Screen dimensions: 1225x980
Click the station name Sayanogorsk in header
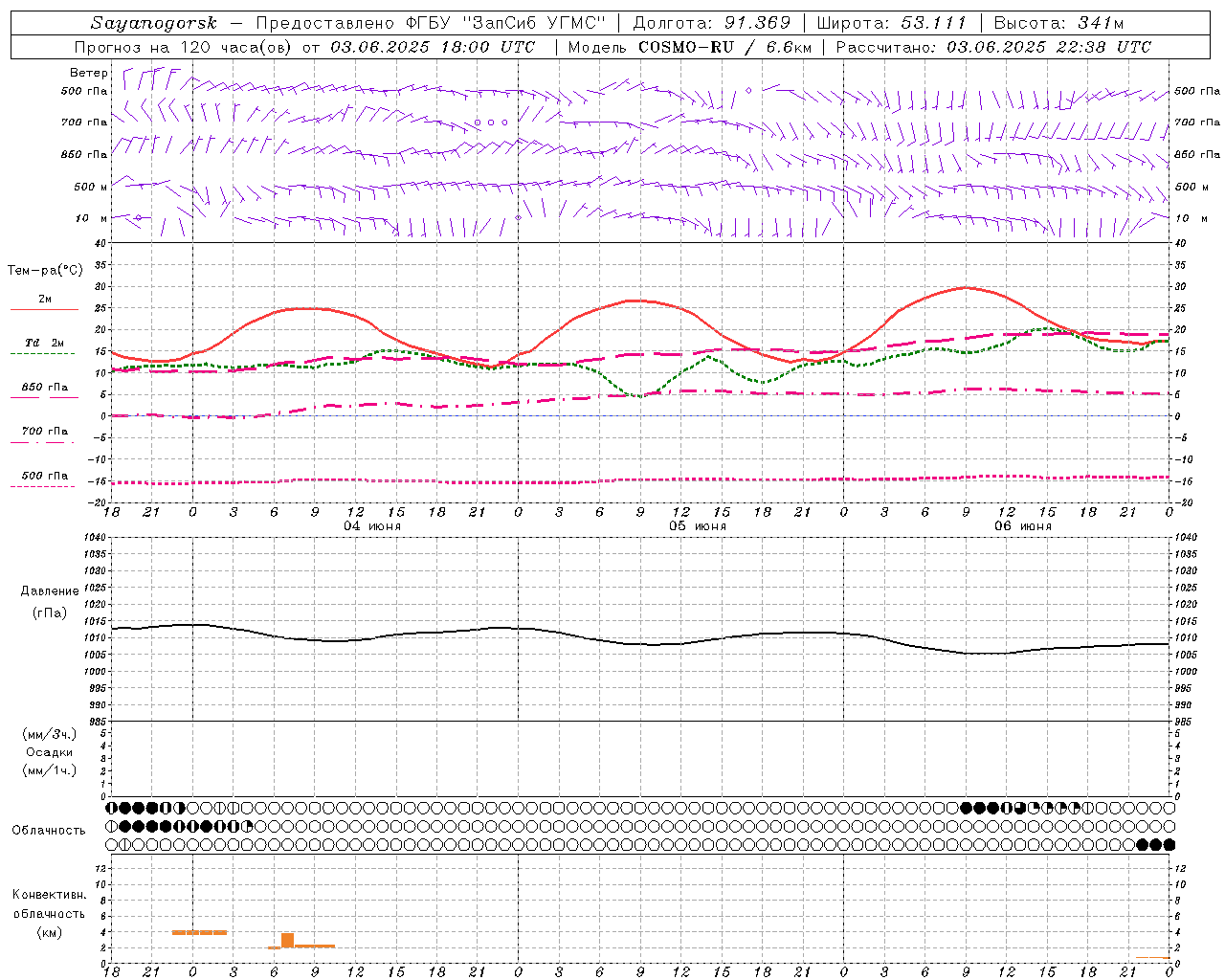pyautogui.click(x=154, y=23)
